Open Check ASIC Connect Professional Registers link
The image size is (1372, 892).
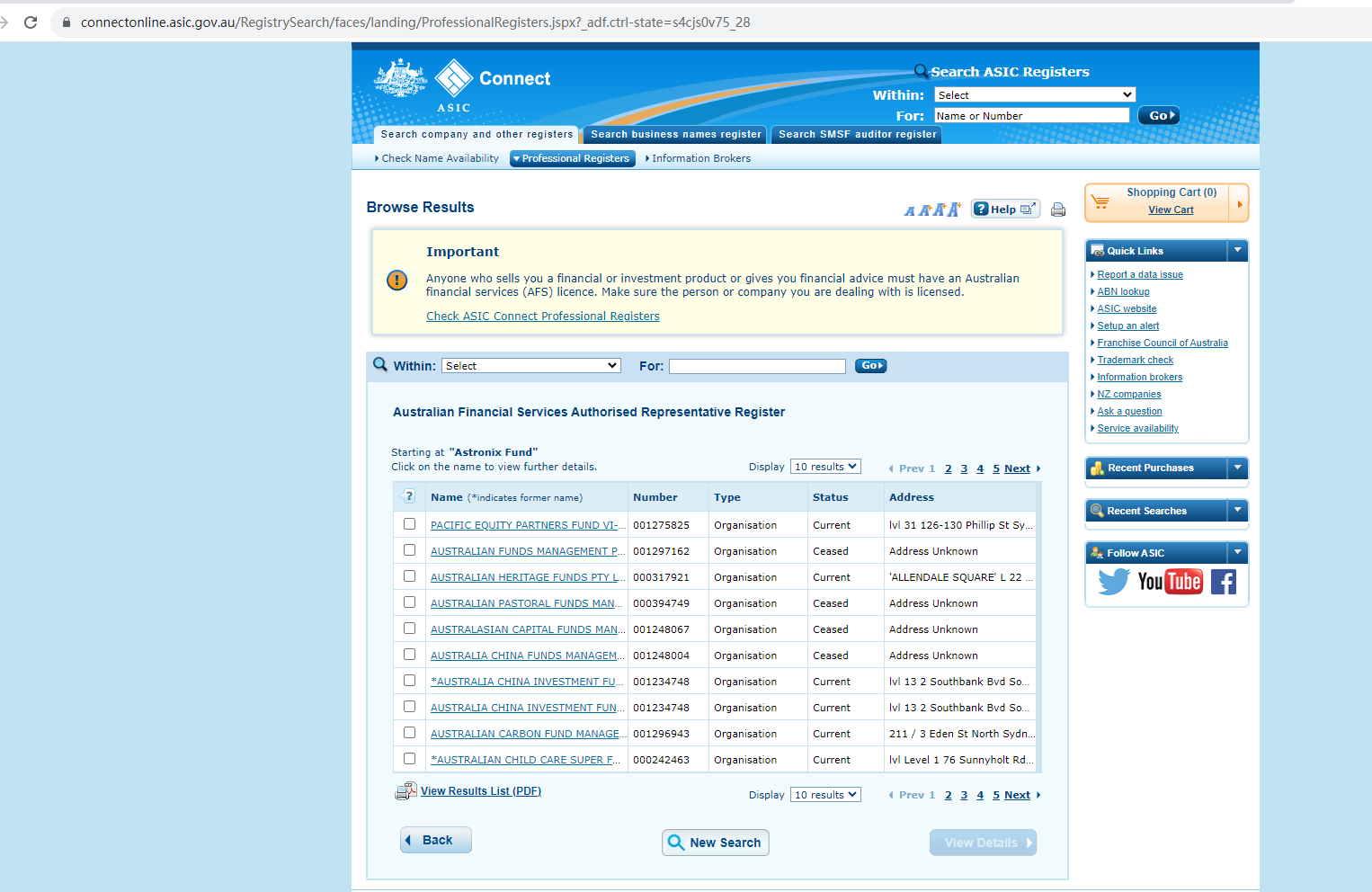pos(543,317)
